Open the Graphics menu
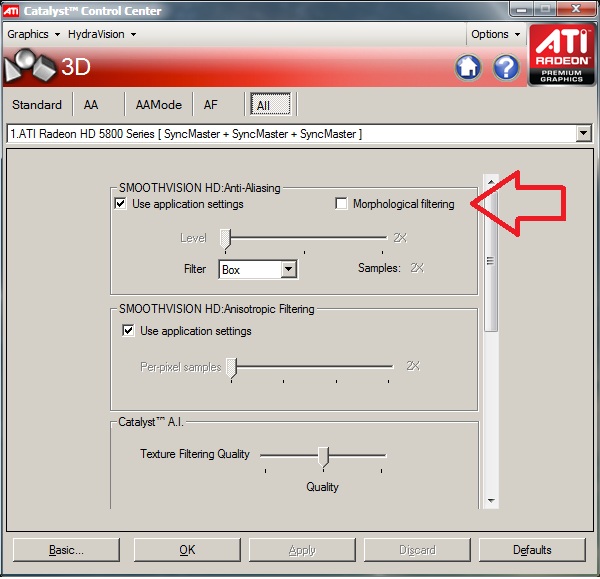600x579 pixels. [34, 34]
